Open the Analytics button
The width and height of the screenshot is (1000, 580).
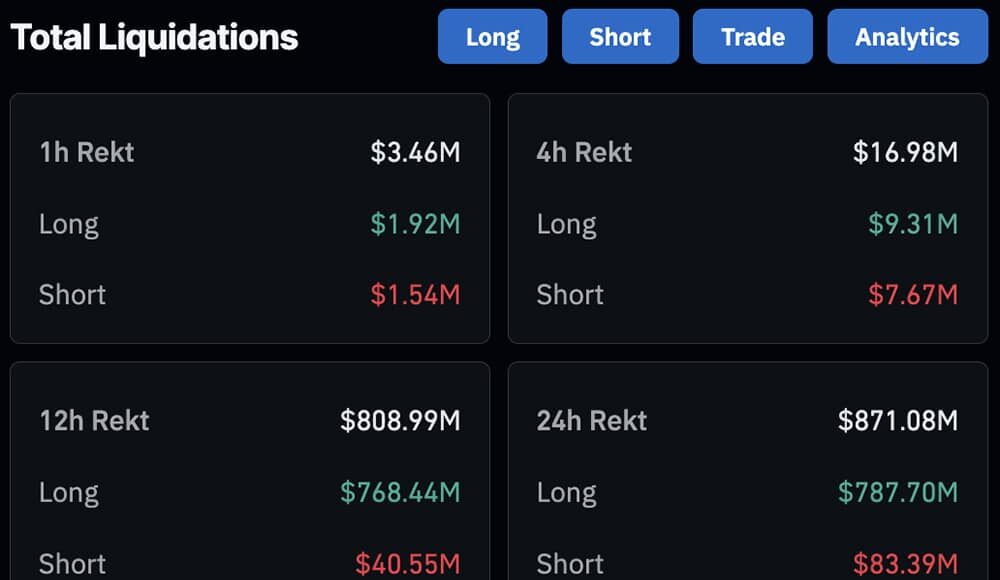click(907, 37)
